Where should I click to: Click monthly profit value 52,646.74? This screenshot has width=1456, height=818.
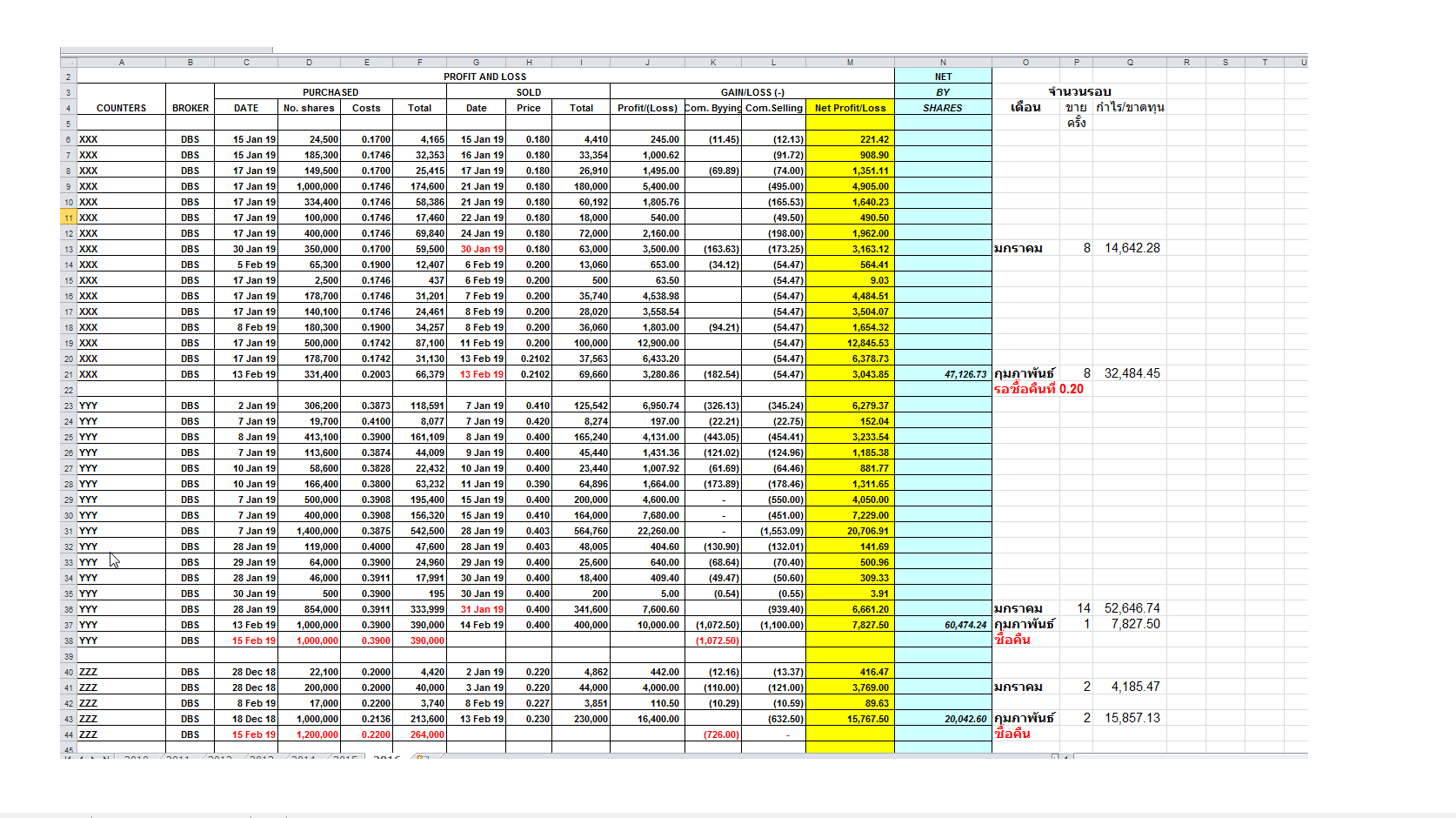tap(1132, 608)
